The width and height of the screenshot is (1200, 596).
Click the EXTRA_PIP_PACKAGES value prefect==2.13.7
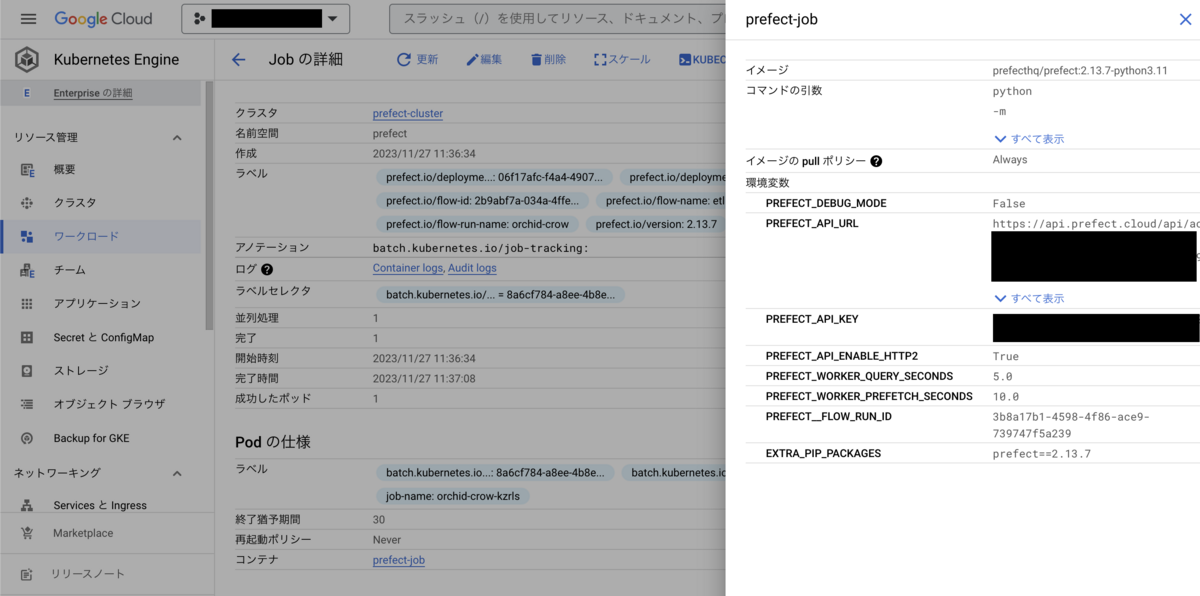(x=1042, y=453)
